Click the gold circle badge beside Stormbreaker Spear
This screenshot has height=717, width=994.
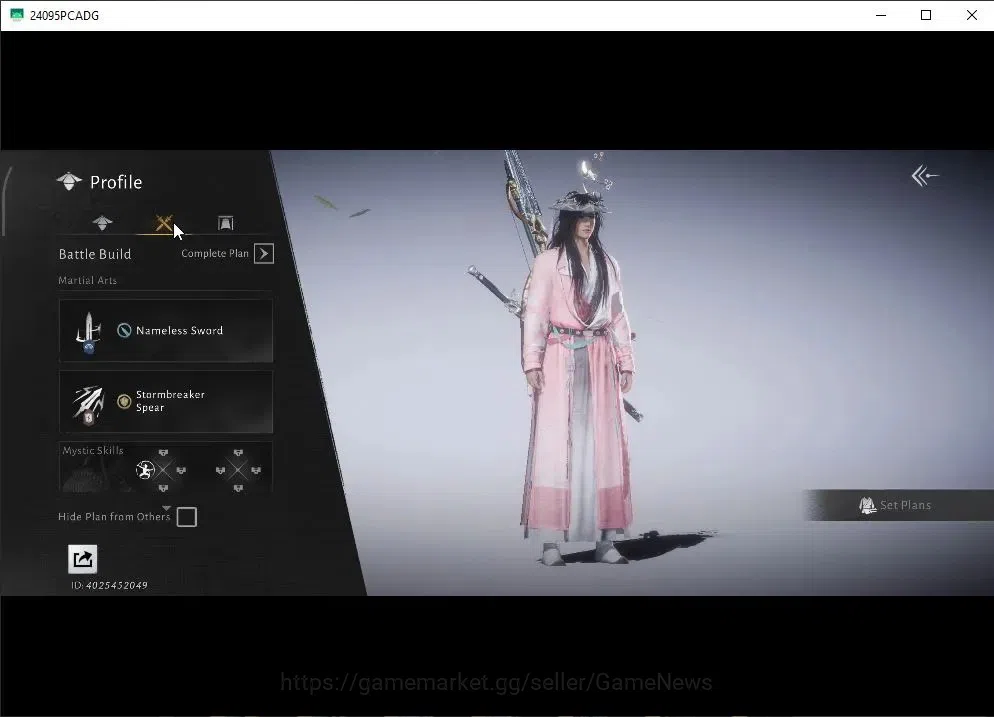click(124, 401)
